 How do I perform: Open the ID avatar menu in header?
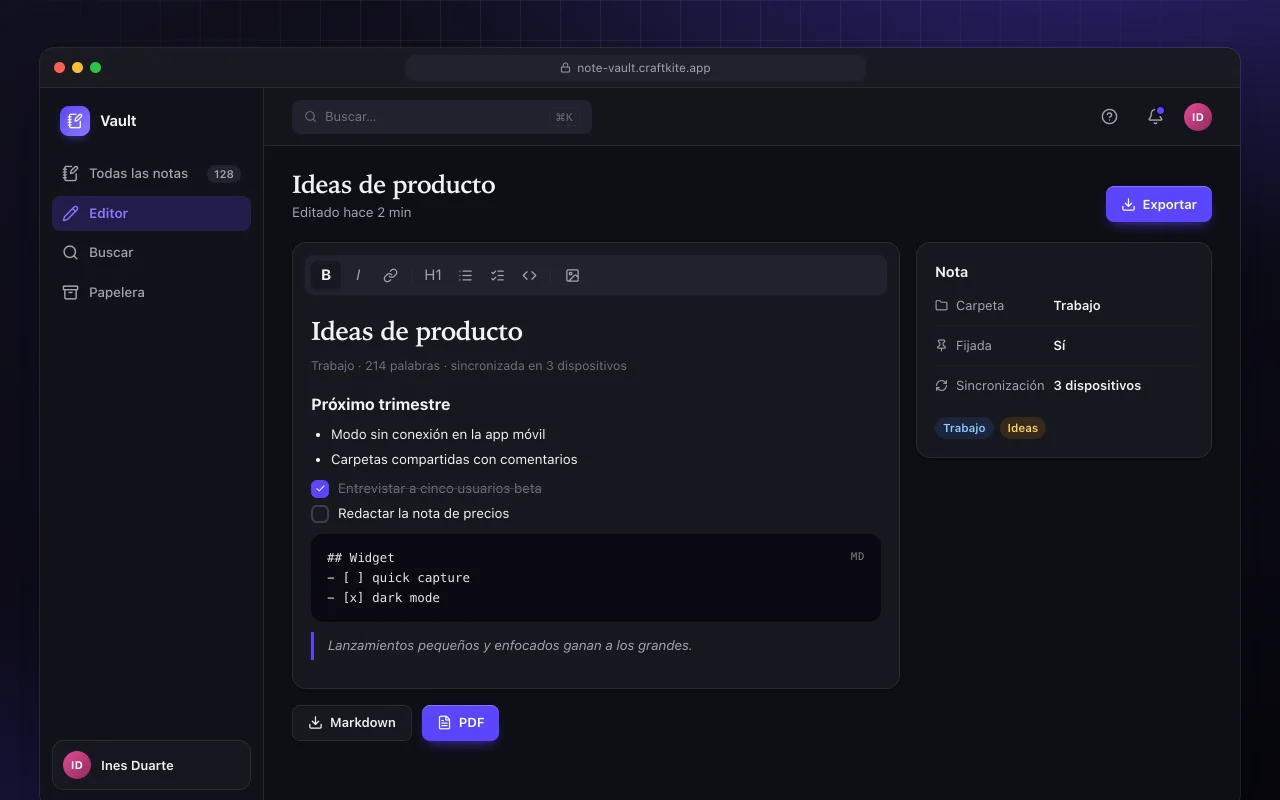[x=1198, y=117]
